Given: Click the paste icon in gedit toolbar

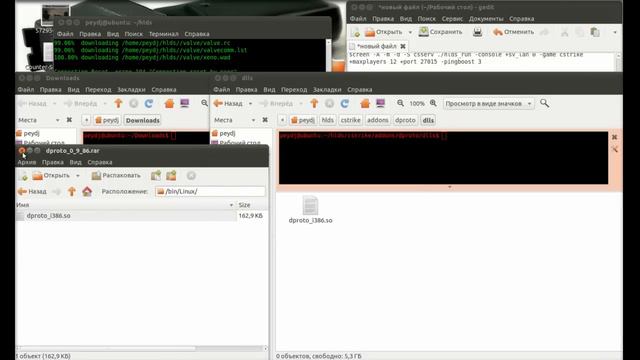Looking at the screenshot, I should (595, 32).
